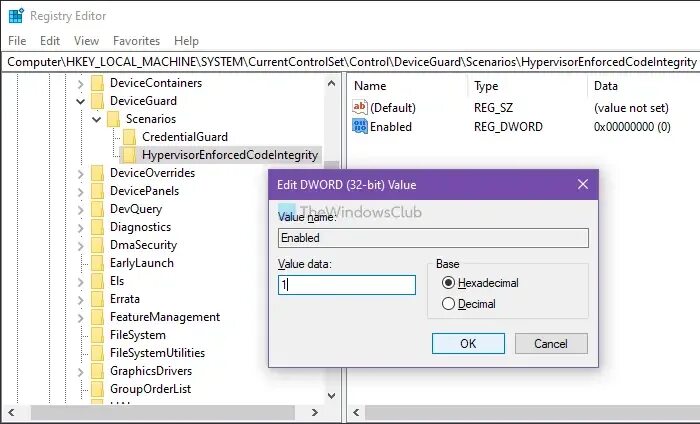This screenshot has height=424, width=700.
Task: Click the Registry Editor app icon in title bar
Action: coord(16,16)
